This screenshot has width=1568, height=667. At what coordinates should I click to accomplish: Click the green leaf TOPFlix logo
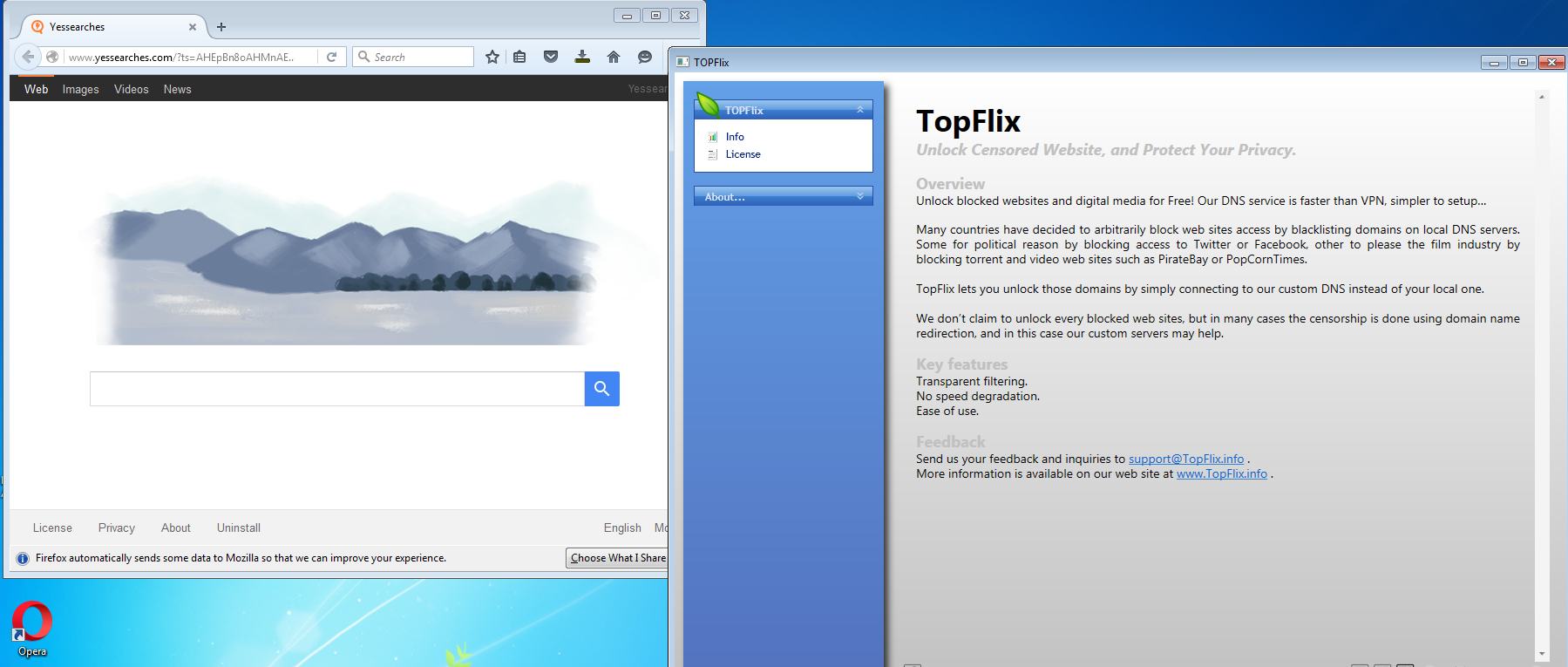click(708, 105)
